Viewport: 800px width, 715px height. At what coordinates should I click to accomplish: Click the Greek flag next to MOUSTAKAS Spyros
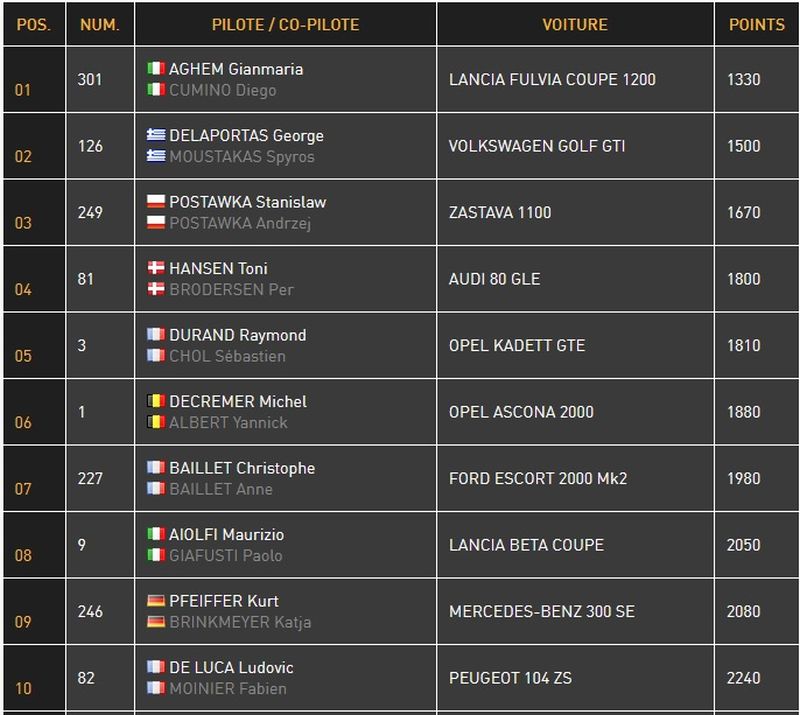(x=155, y=156)
